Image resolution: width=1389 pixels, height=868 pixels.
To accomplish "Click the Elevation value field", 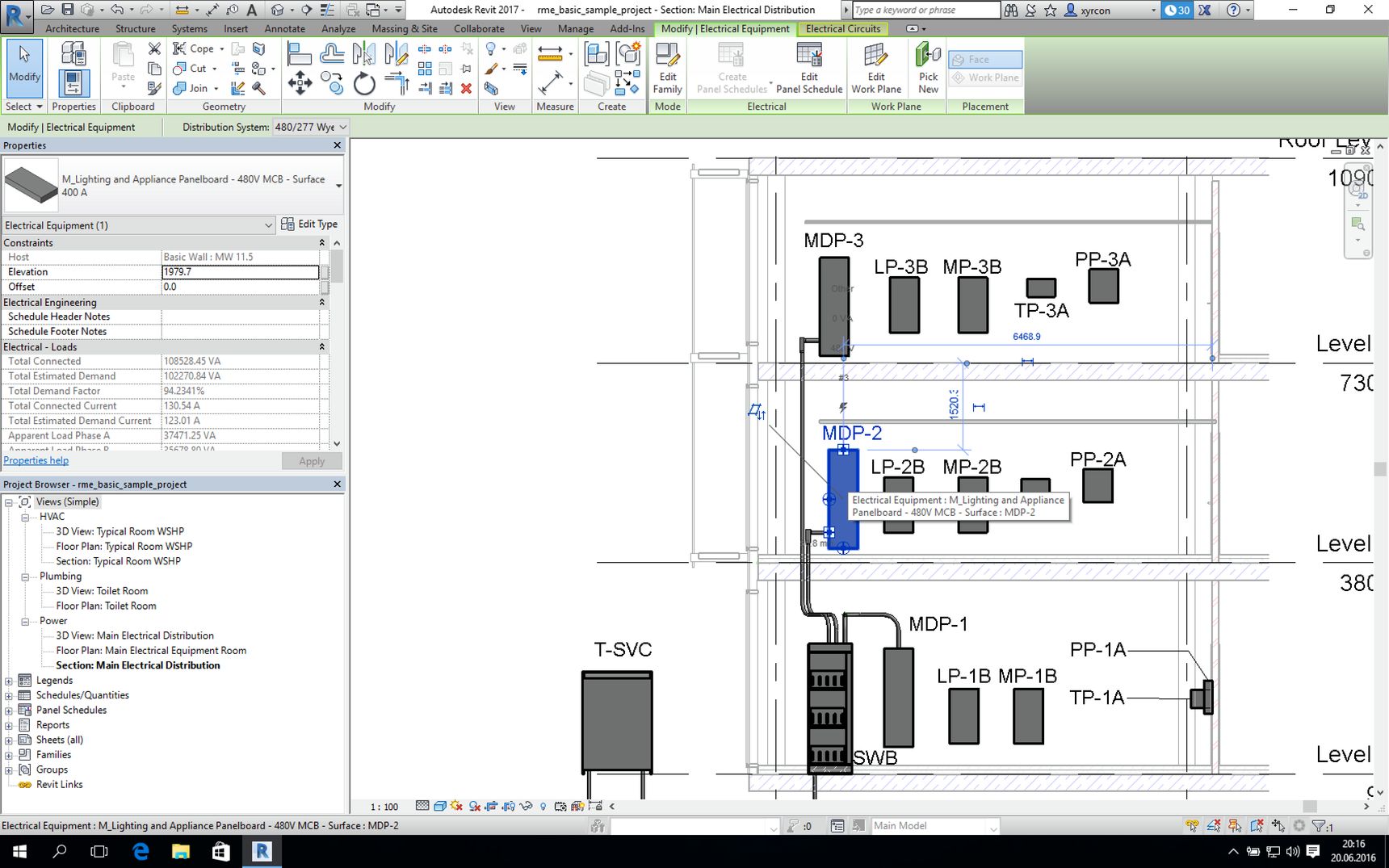I will [x=241, y=272].
